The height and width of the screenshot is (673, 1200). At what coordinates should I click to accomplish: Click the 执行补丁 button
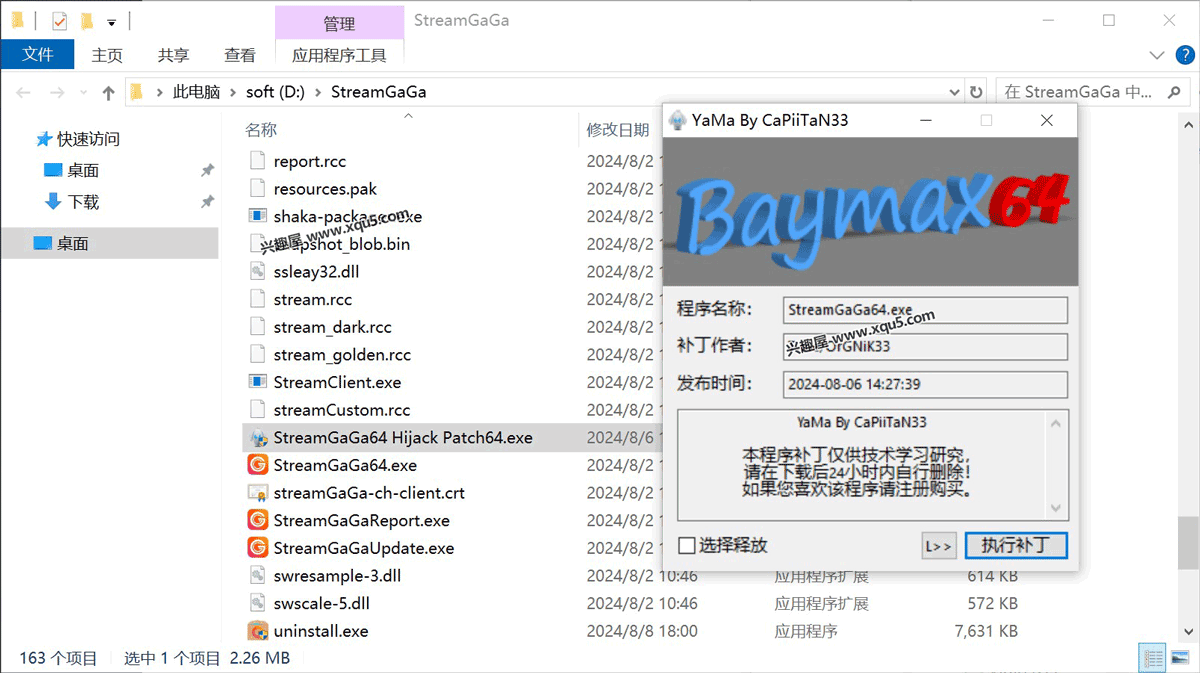(1017, 546)
